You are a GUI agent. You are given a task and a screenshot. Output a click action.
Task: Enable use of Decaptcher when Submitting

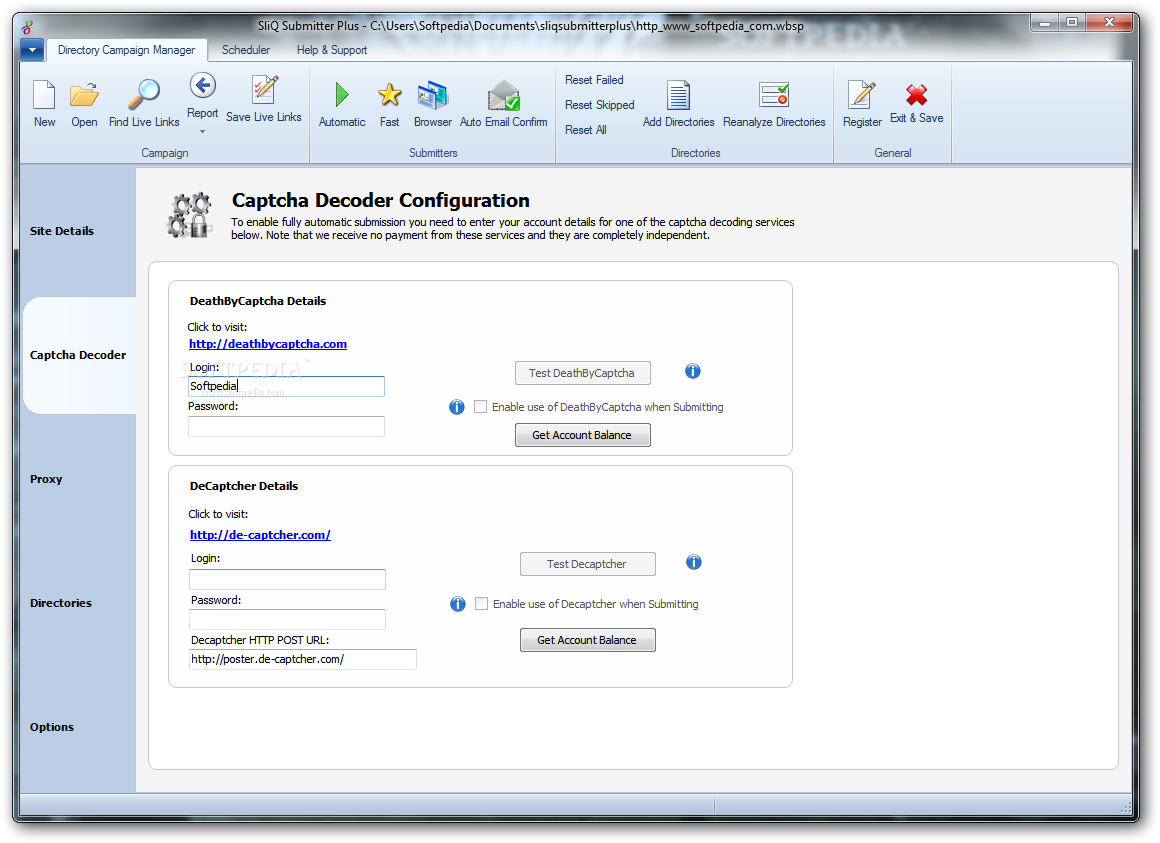point(482,604)
